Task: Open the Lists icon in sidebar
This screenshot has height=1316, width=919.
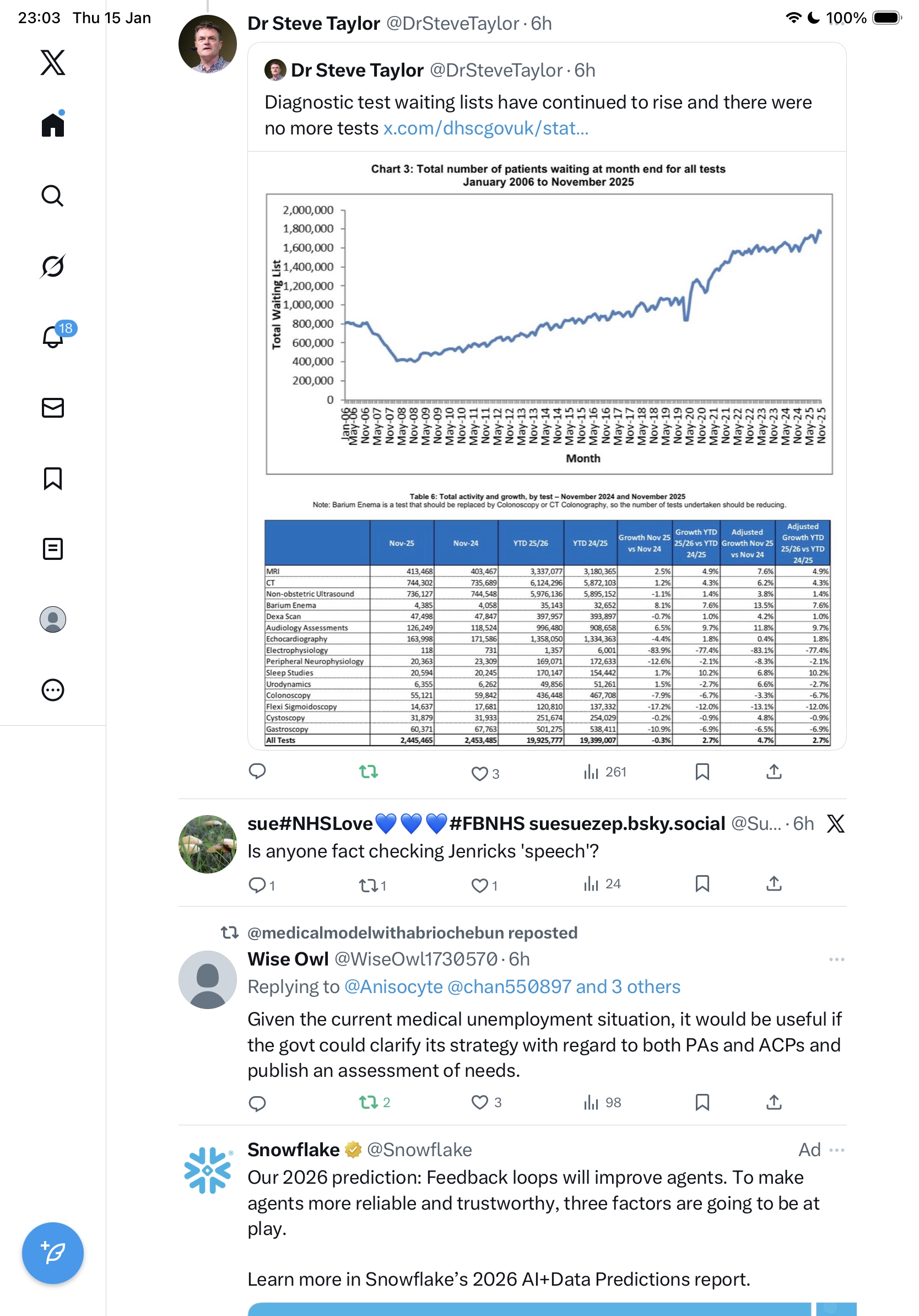Action: [x=53, y=548]
